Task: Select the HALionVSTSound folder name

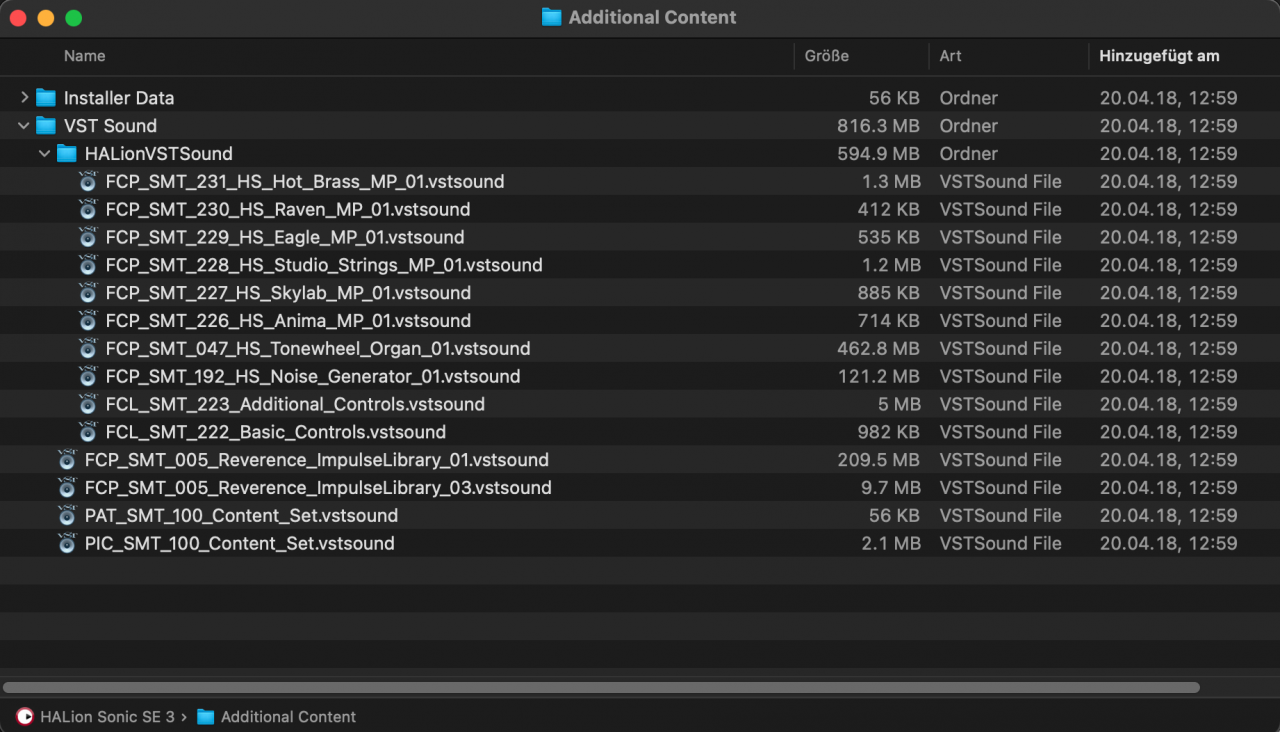Action: (x=159, y=154)
